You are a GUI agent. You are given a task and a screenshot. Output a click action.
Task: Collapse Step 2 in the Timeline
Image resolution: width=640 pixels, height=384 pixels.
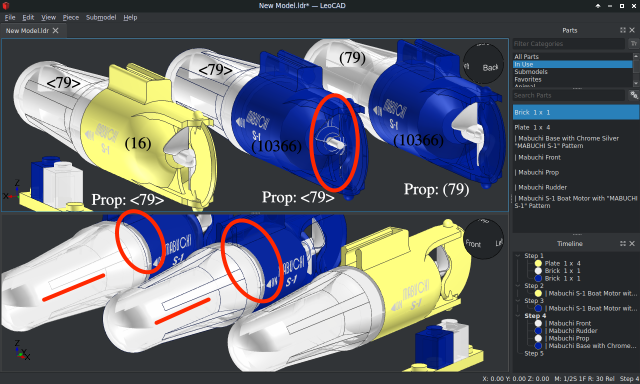point(518,286)
